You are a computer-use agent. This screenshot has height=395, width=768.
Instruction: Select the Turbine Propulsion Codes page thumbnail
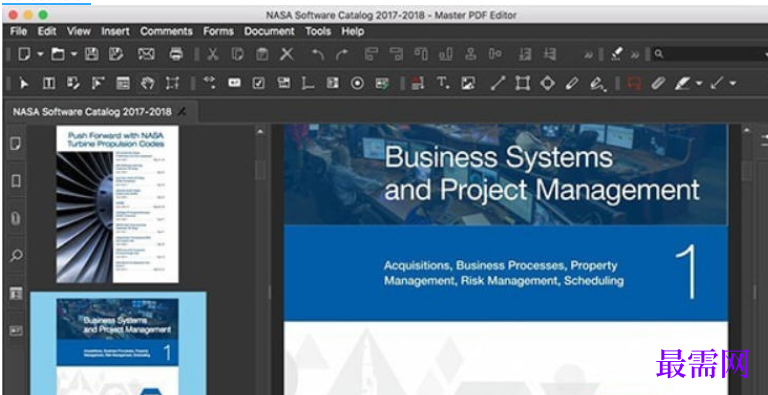pyautogui.click(x=117, y=204)
